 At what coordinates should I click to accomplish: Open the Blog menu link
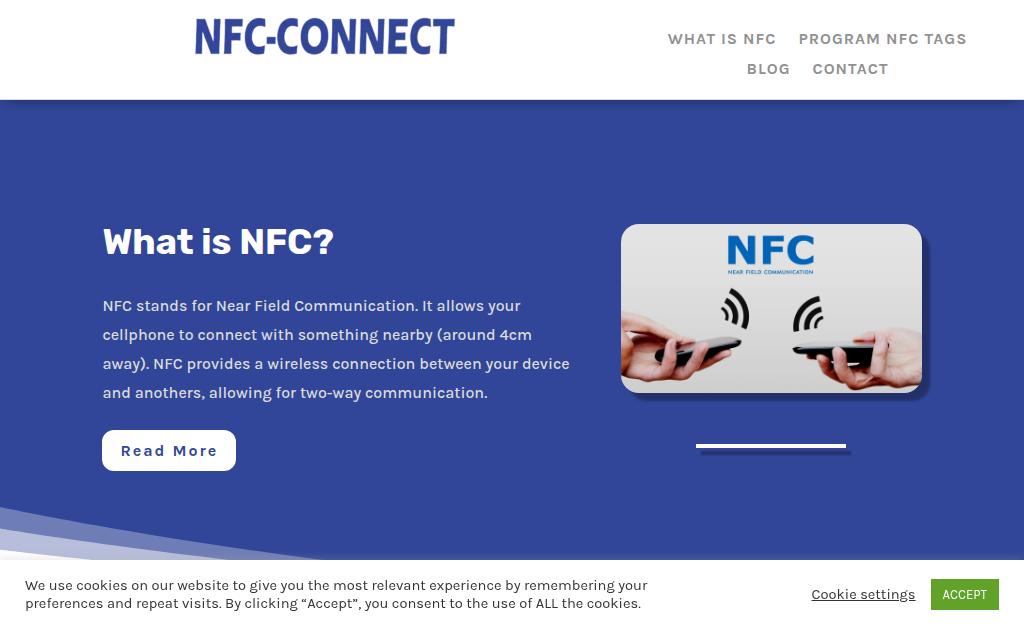[768, 69]
